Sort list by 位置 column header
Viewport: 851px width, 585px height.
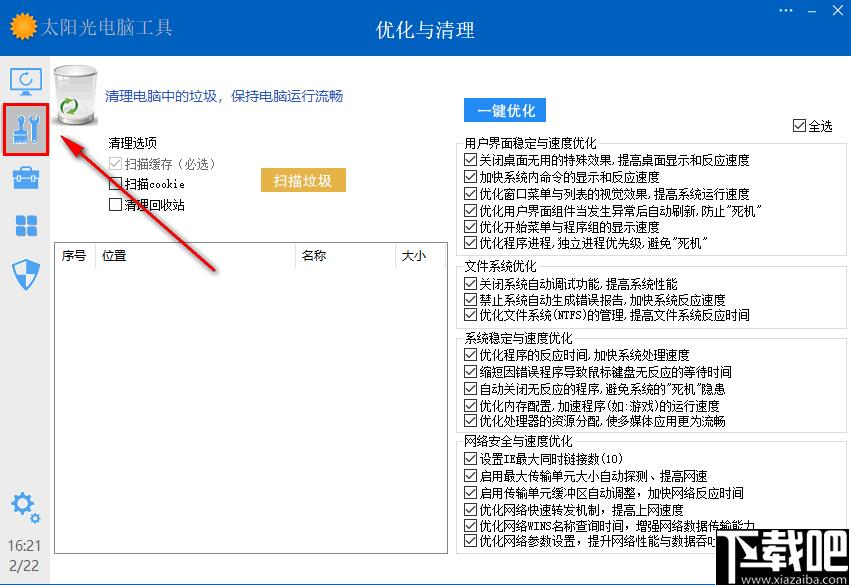[195, 256]
